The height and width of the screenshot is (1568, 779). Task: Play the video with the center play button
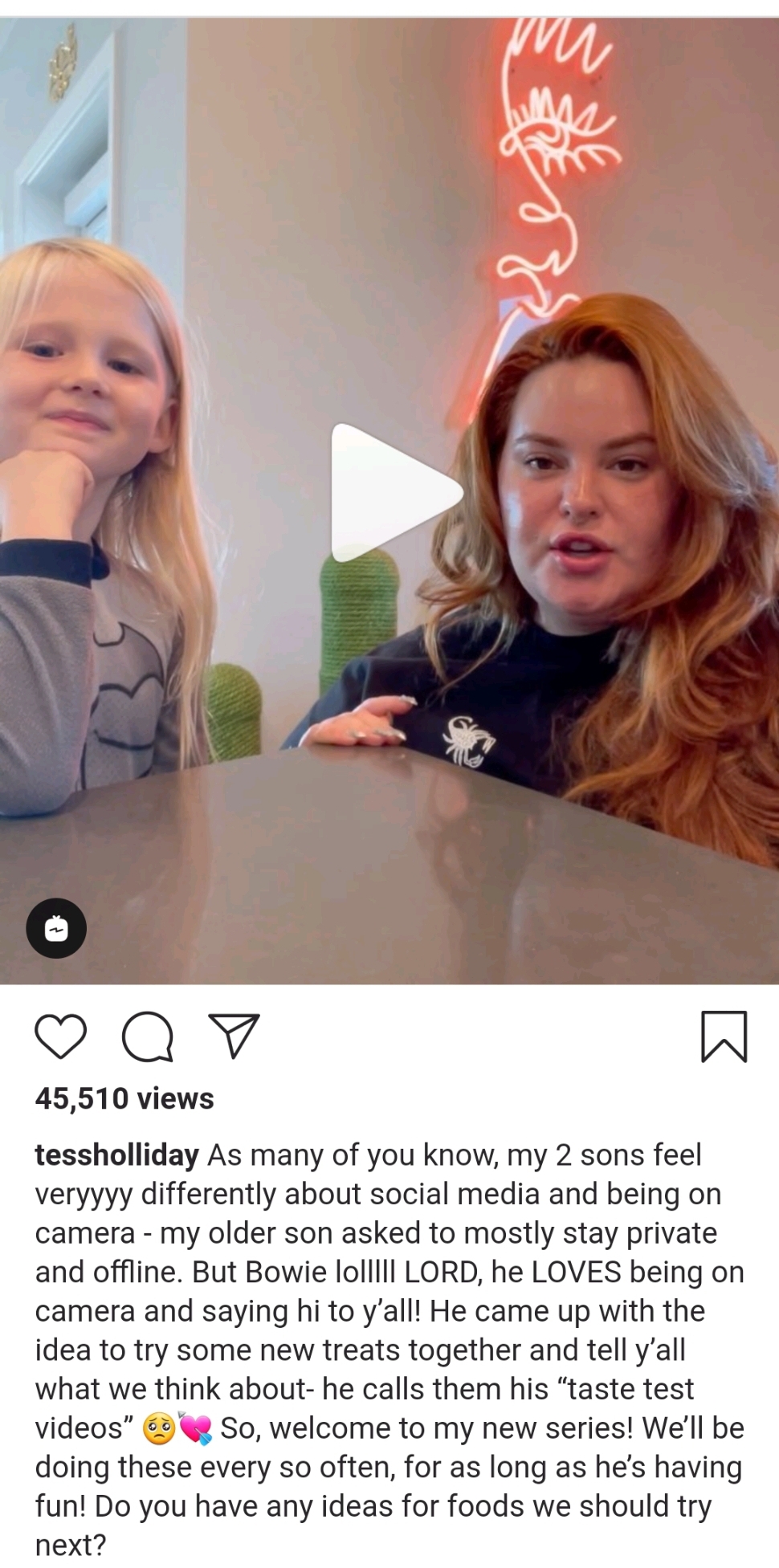(x=394, y=492)
